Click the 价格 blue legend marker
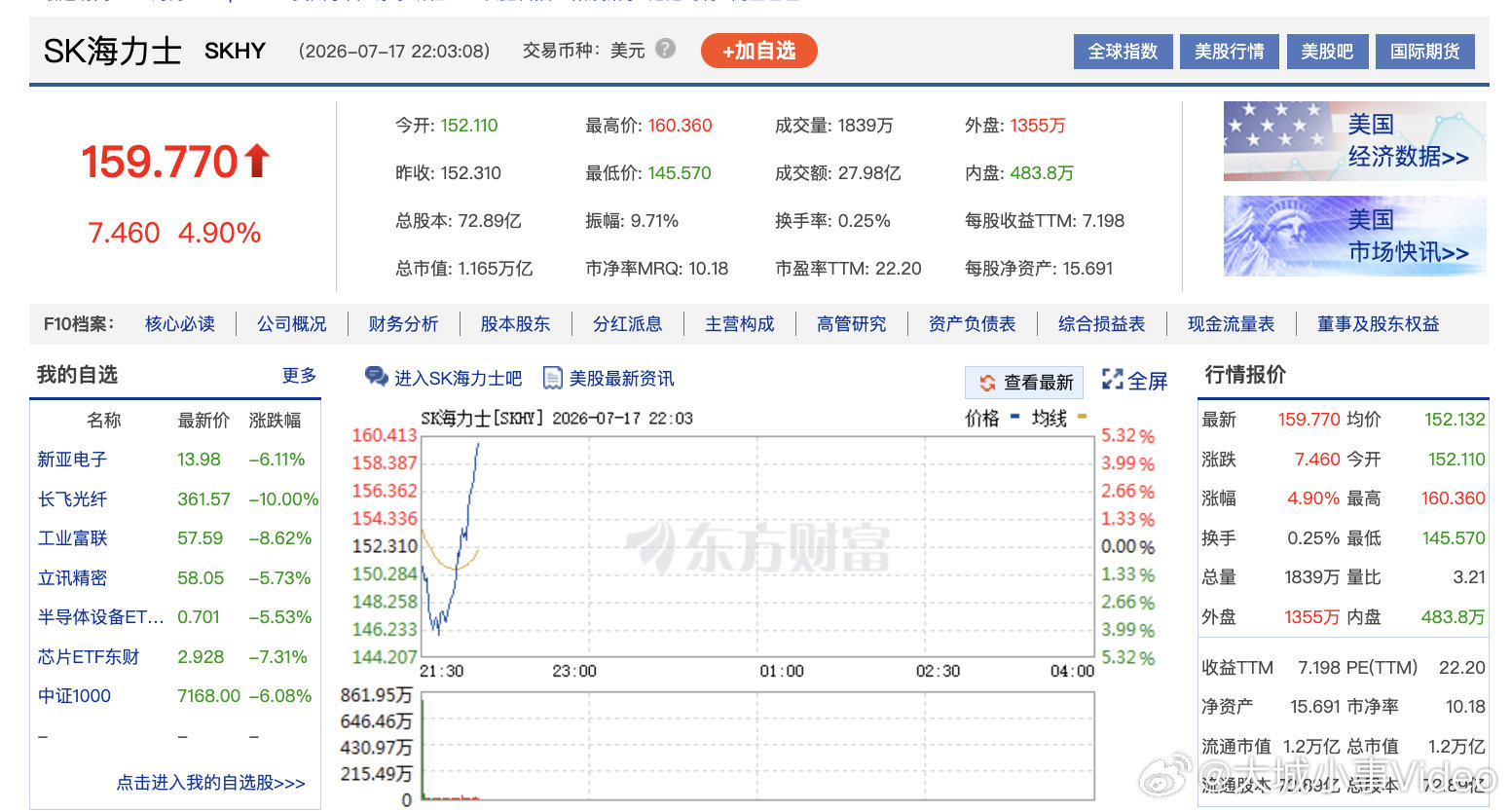This screenshot has height=812, width=1511. tap(1014, 418)
